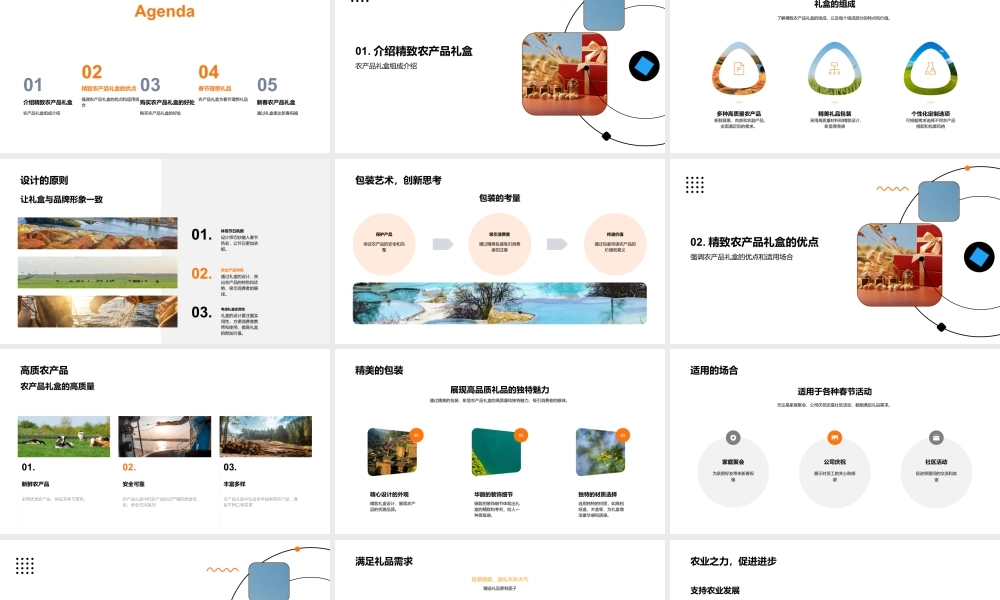Select the colorful mountains photo beside 01. on 设计的原则

[x=98, y=233]
